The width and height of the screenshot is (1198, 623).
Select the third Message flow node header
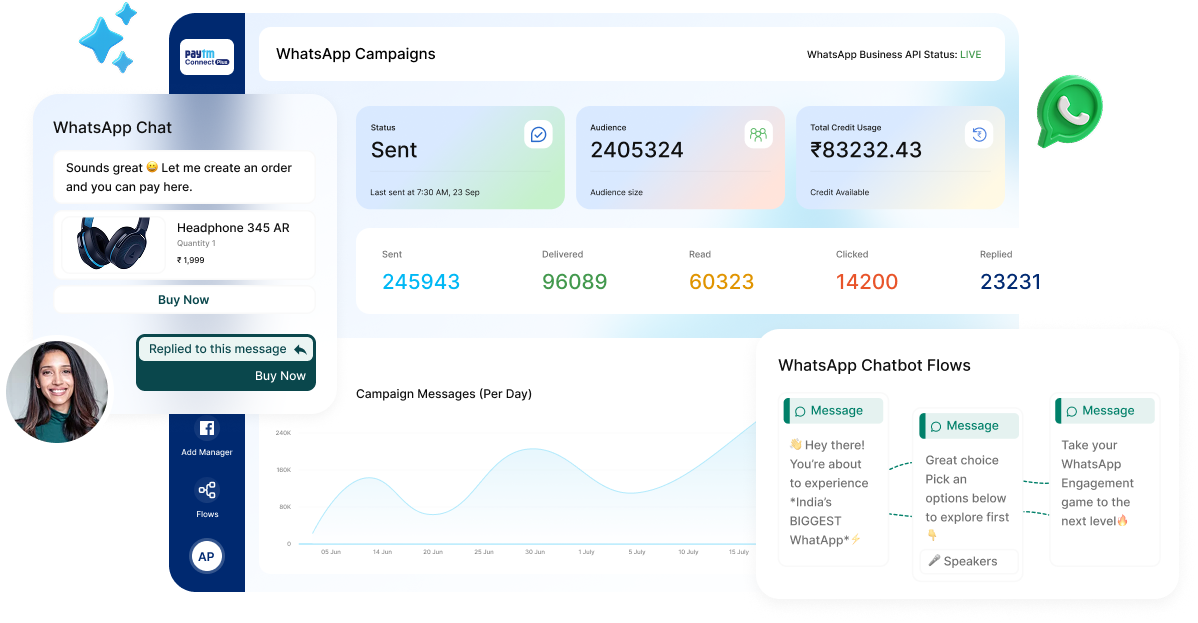(1105, 410)
